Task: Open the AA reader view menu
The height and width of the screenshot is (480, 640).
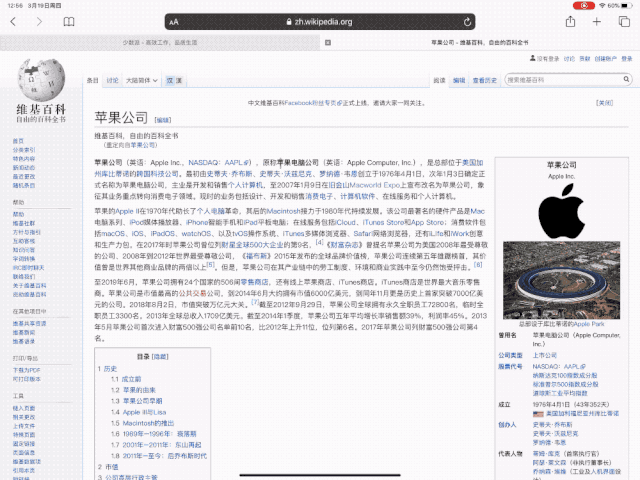Action: click(x=174, y=22)
